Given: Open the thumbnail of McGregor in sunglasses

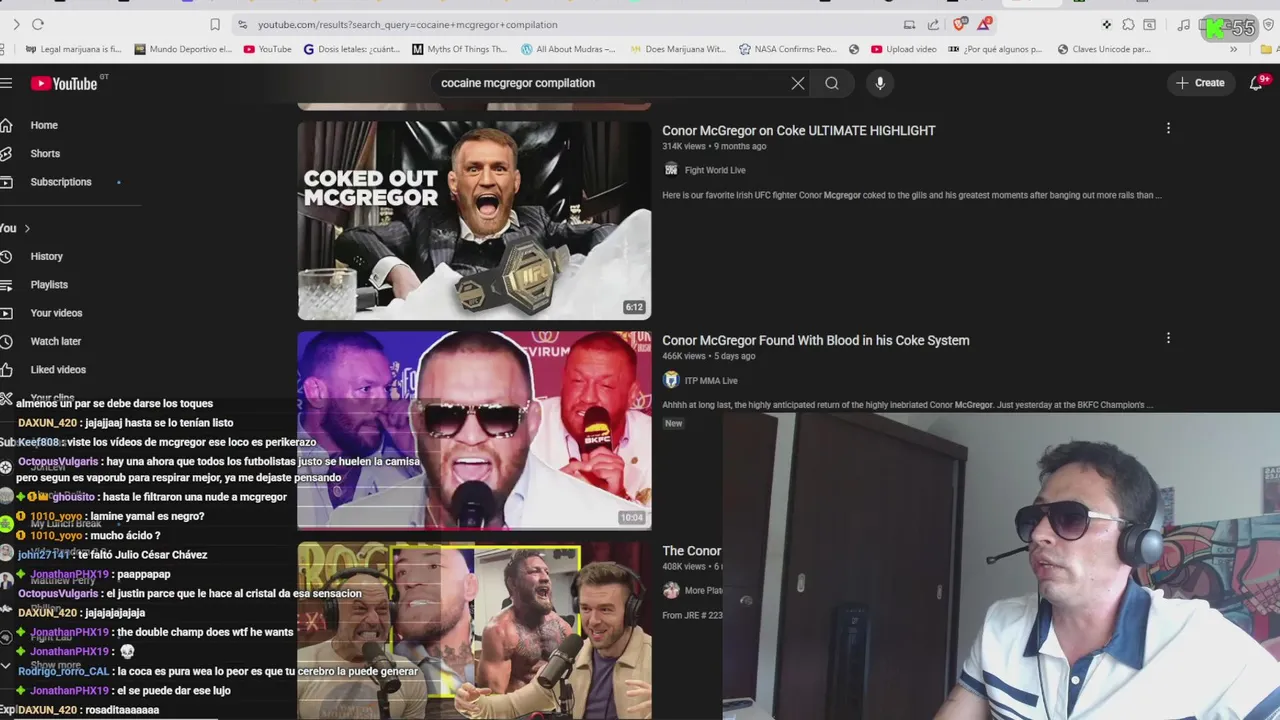Looking at the screenshot, I should click(474, 429).
